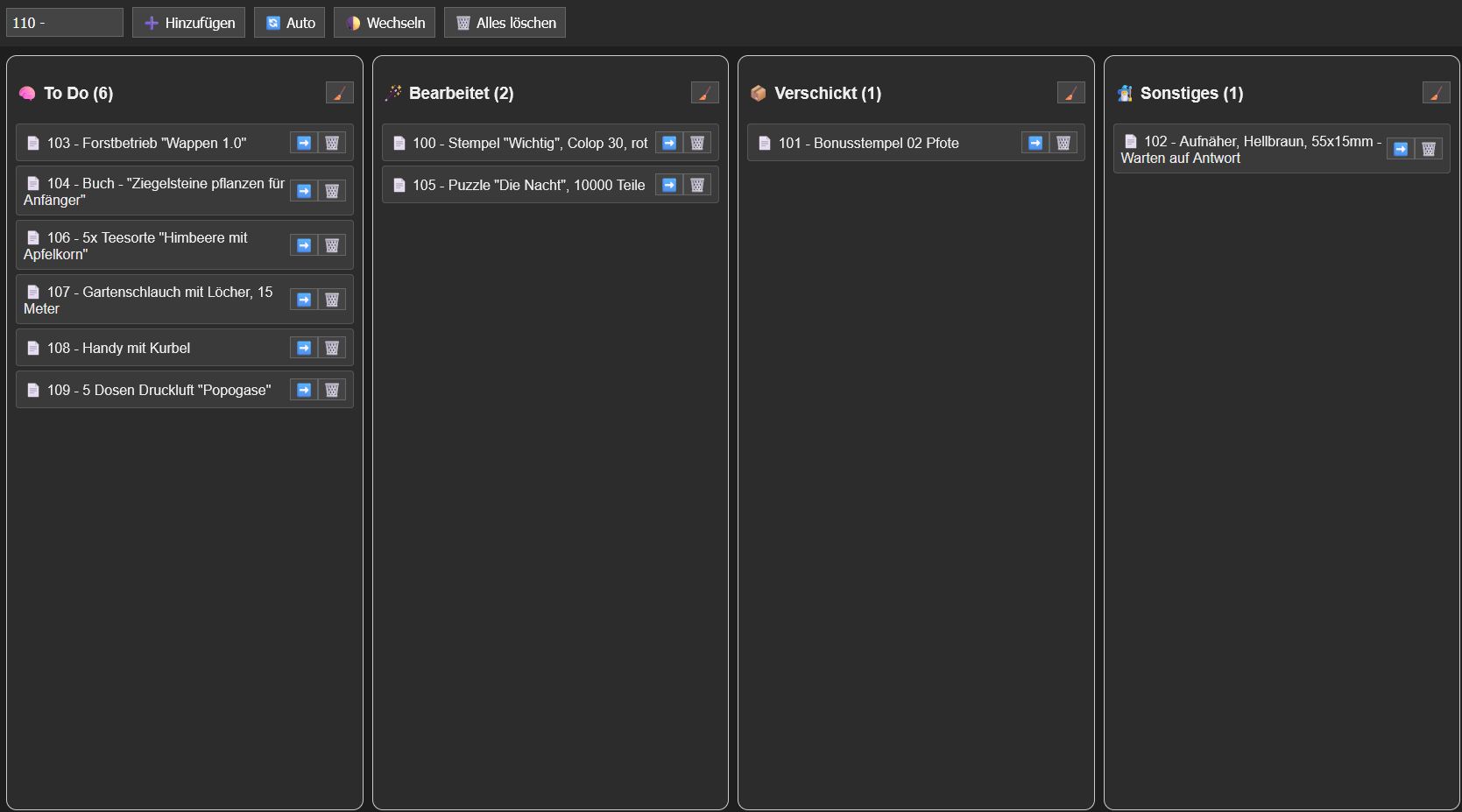The image size is (1462, 812).
Task: Click Alles löschen button
Action: coord(505,23)
